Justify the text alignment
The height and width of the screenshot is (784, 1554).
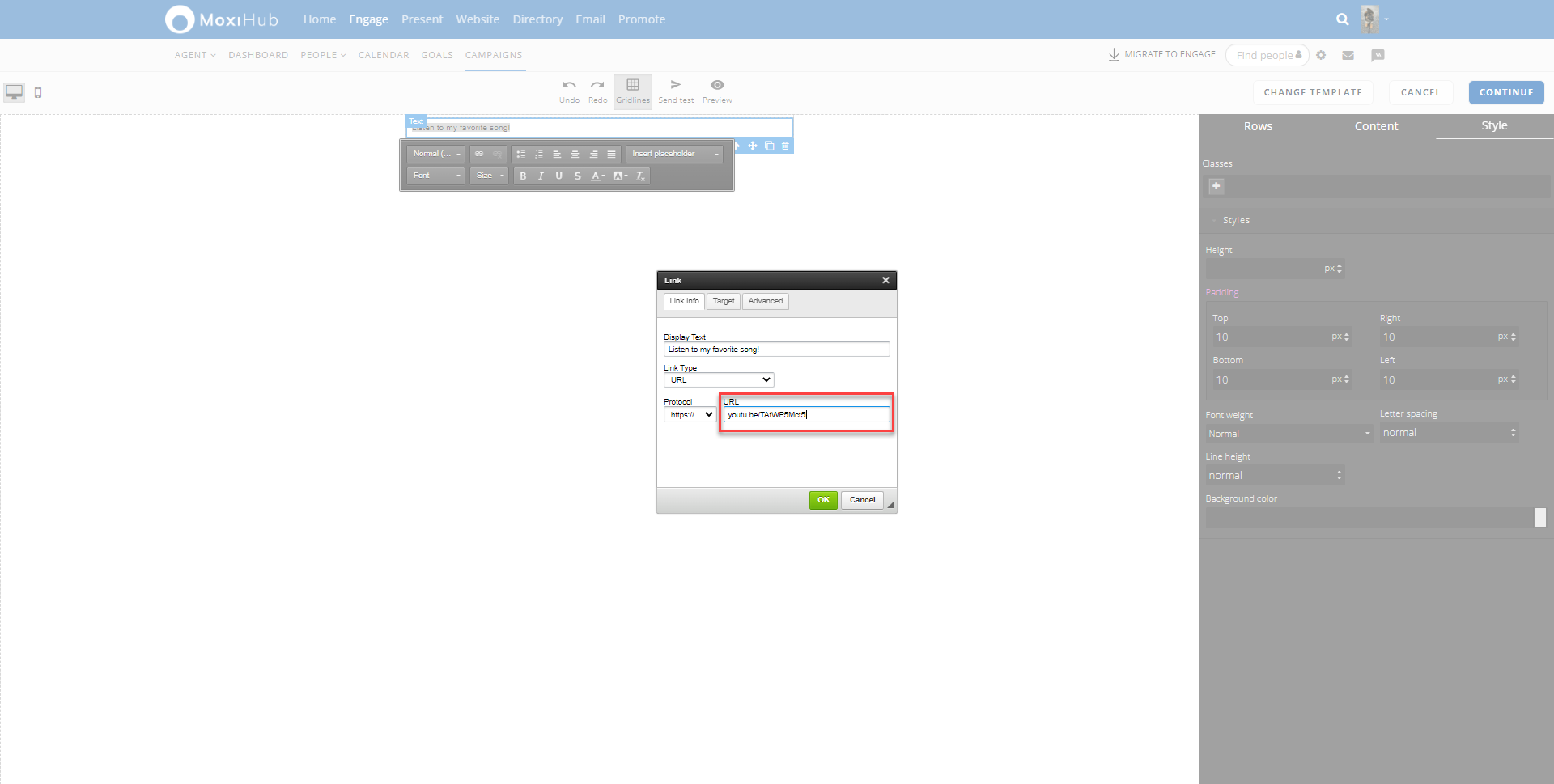(611, 154)
